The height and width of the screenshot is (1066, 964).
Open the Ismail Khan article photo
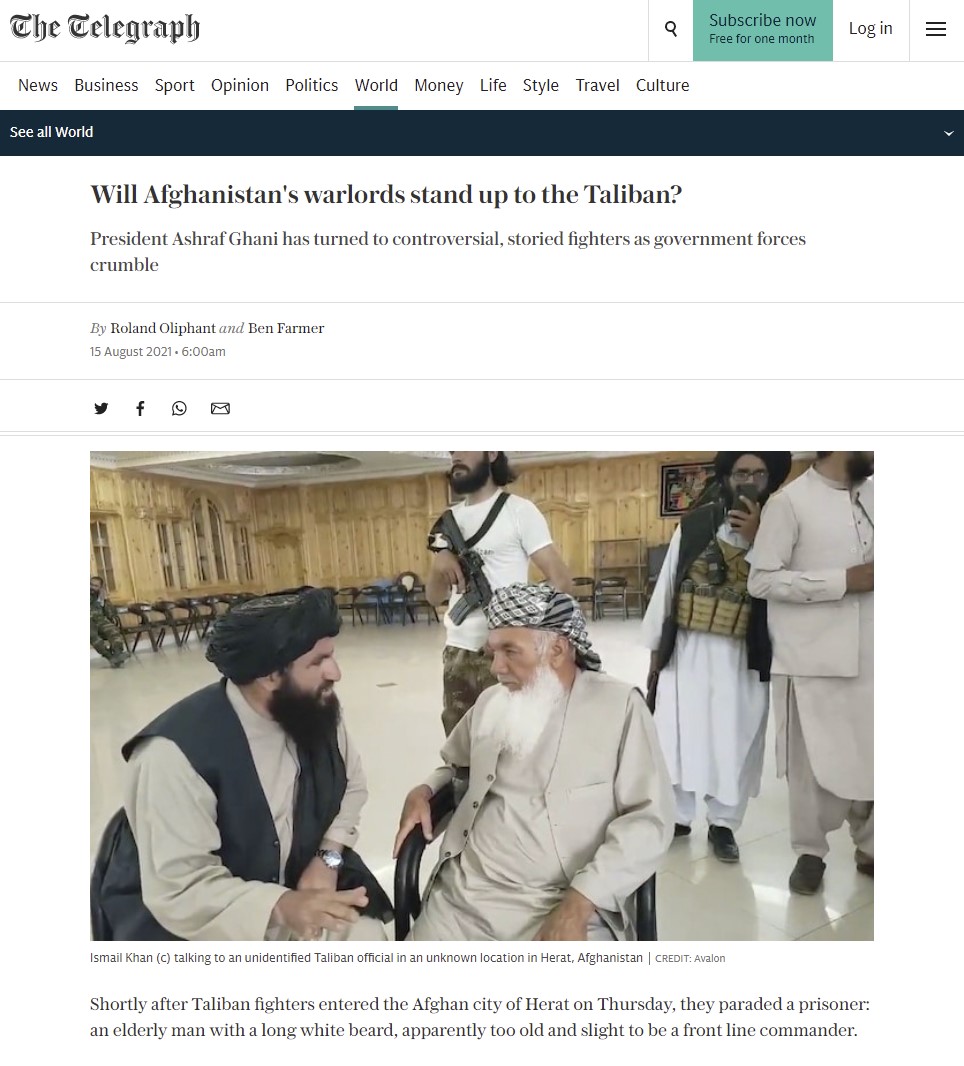click(x=481, y=695)
